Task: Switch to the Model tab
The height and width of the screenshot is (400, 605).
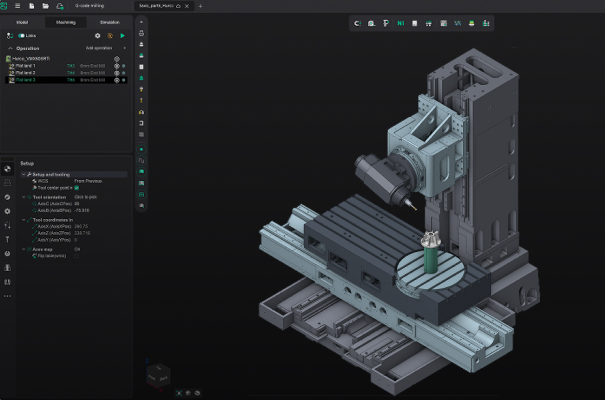Action: pos(22,21)
